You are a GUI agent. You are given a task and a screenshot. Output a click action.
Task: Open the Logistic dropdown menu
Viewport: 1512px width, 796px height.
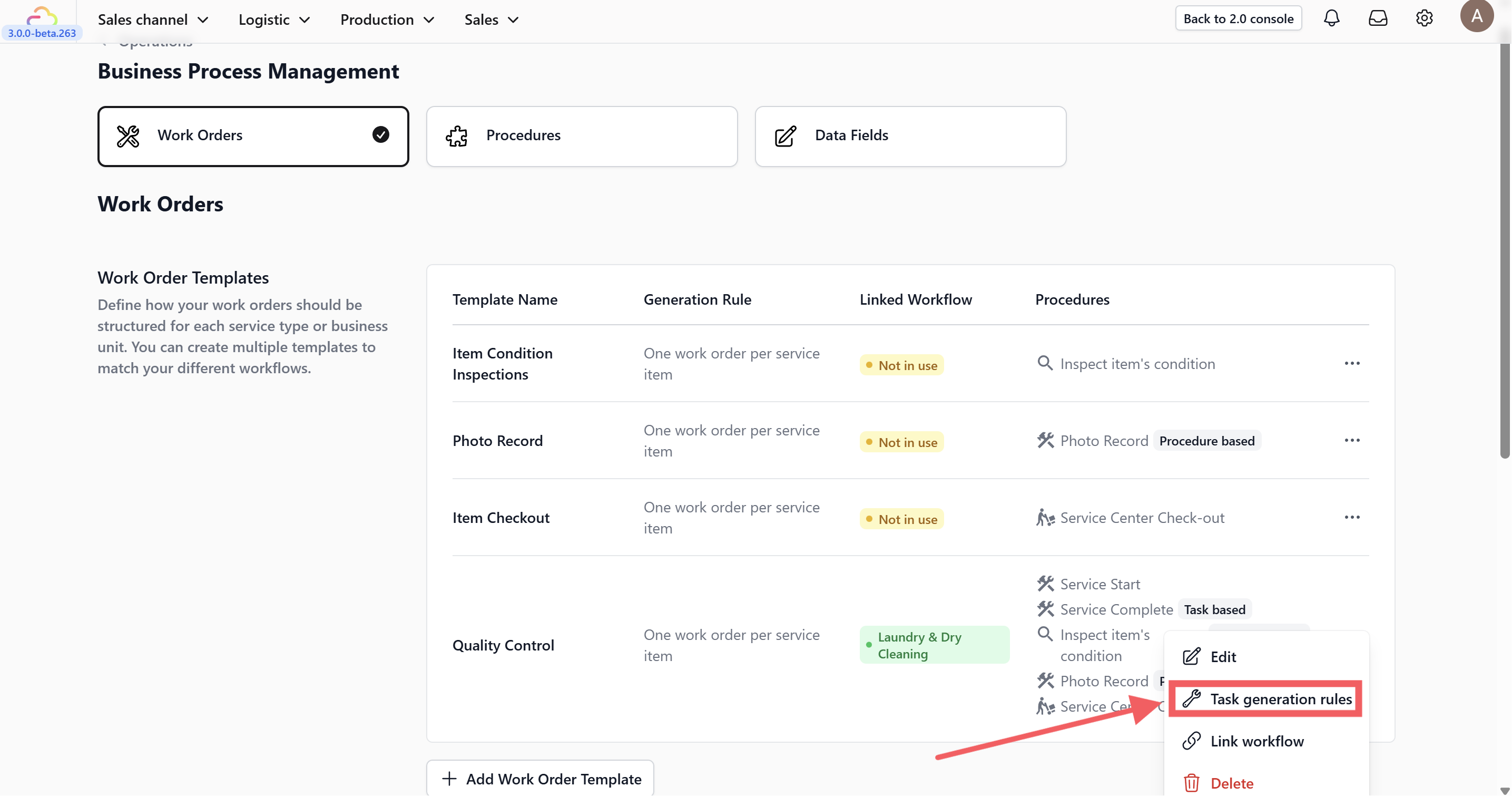tap(274, 20)
